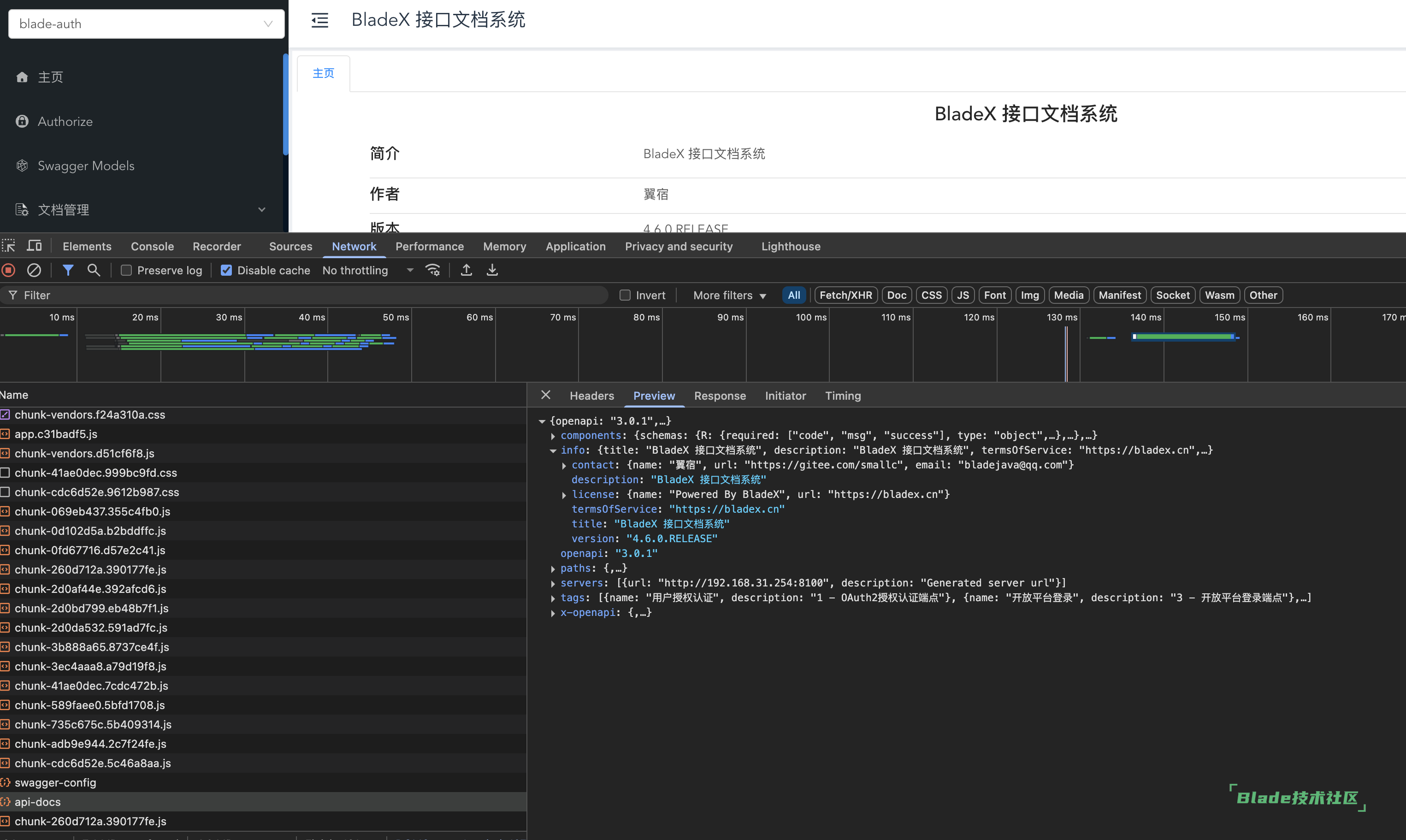Screen dimensions: 1406x840
Task: Switch to the Console tab
Action: click(x=152, y=246)
